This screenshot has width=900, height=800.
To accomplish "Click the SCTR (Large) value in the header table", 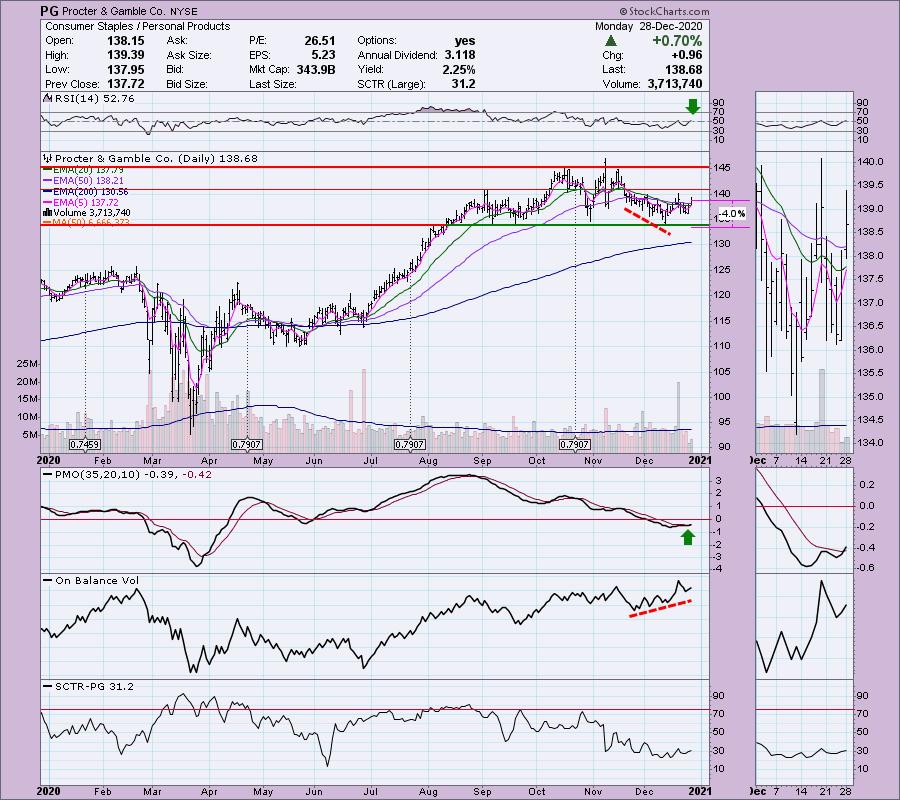I will pyautogui.click(x=463, y=84).
